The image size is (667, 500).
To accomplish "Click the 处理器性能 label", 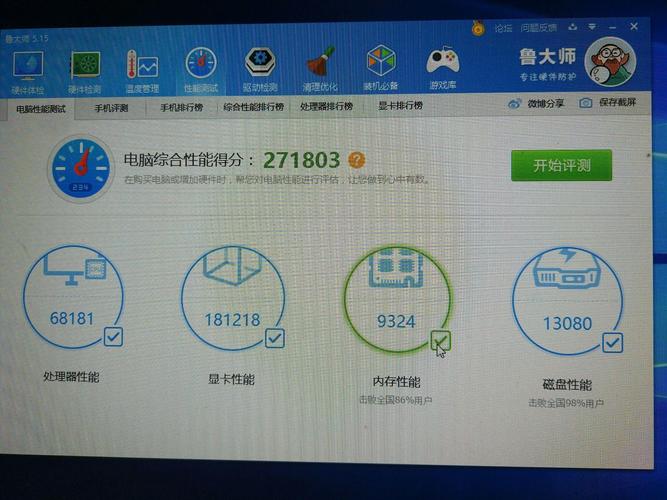I will (71, 377).
